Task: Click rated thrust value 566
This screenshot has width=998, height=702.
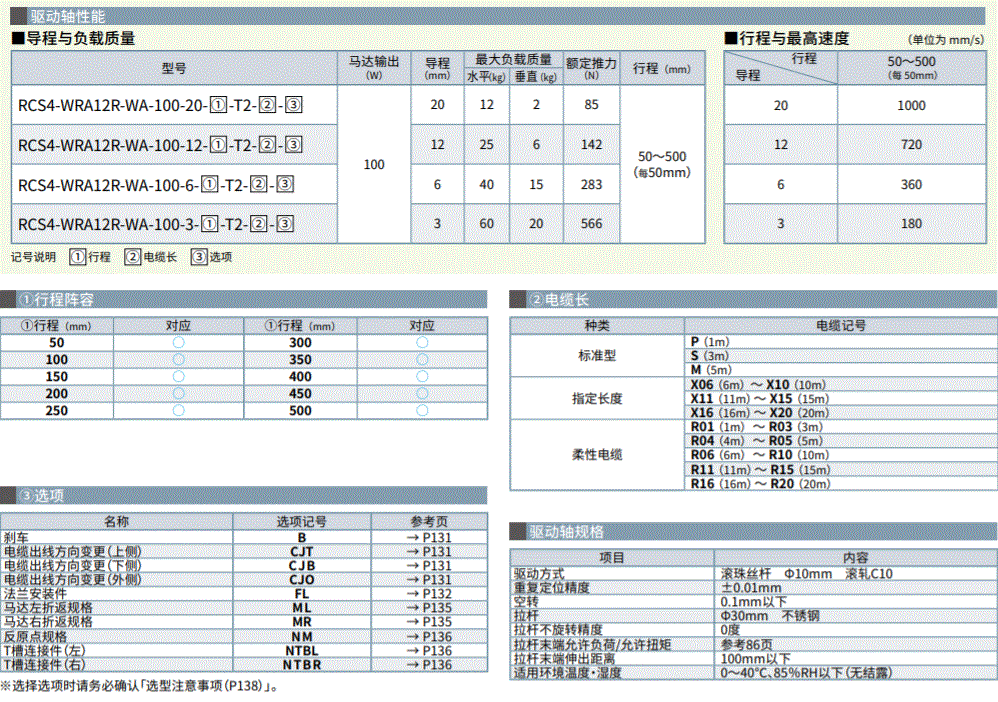Action: [x=591, y=223]
